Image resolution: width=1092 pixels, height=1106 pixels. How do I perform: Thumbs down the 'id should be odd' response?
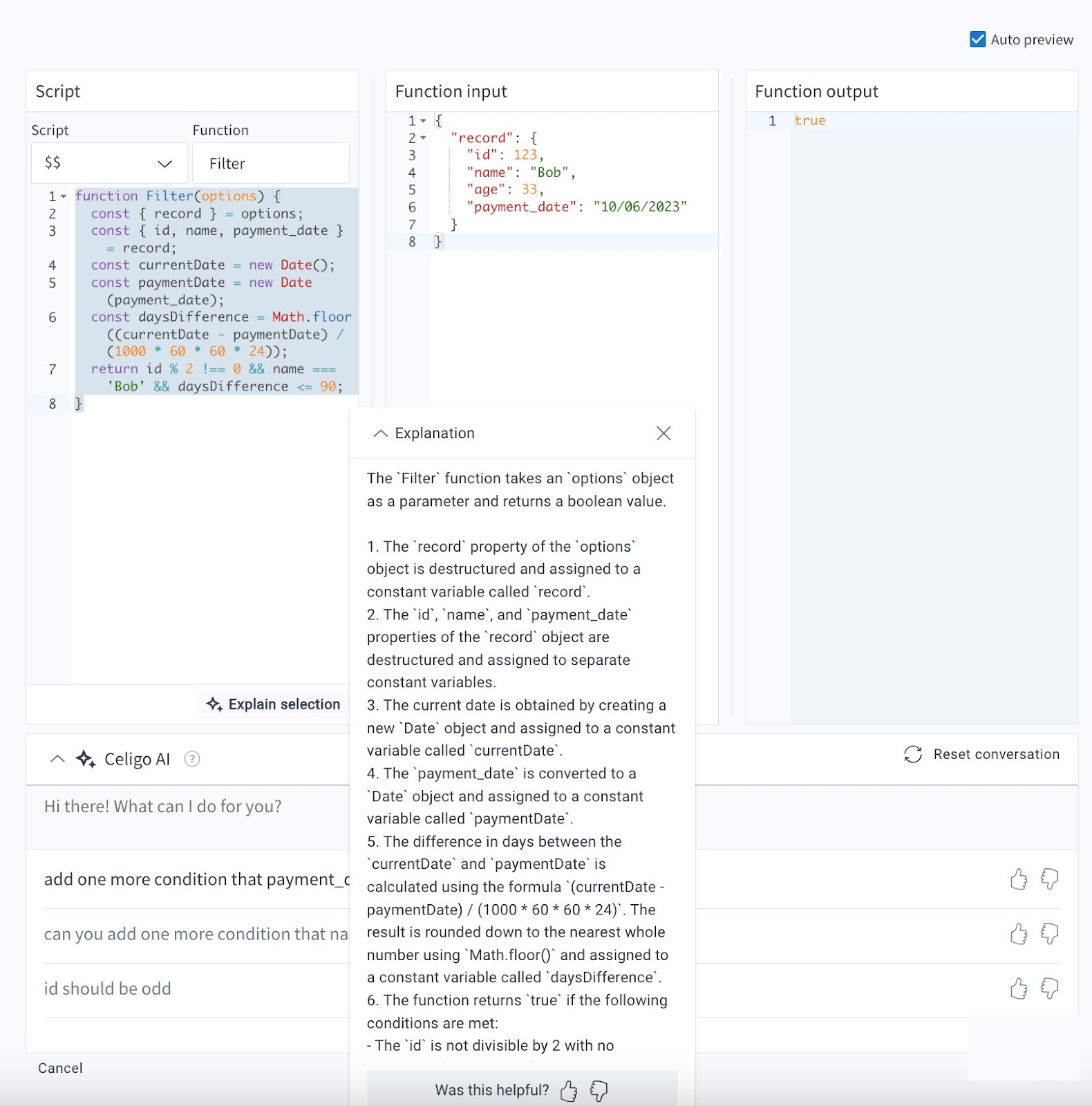[x=1049, y=988]
